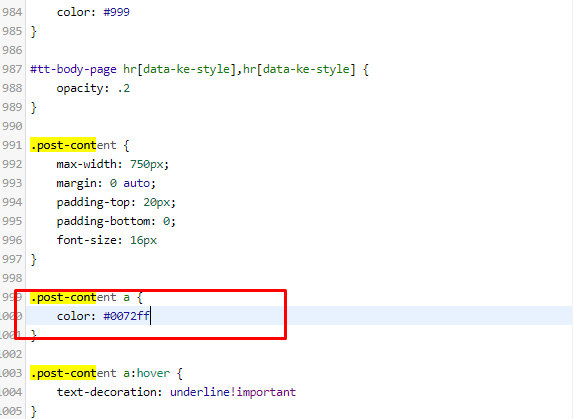Click 'text-decoration' on line 1004

[x=106, y=392]
